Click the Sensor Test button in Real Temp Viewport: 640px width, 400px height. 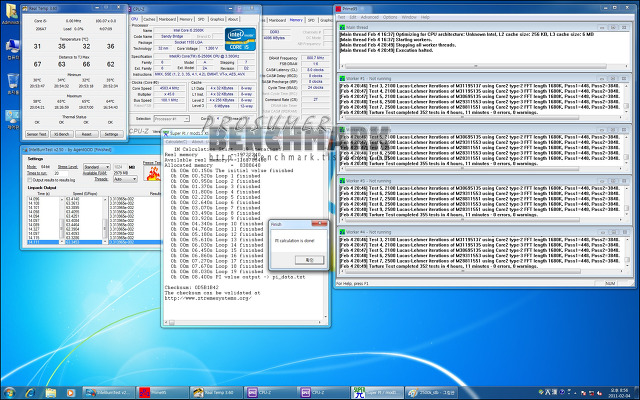click(37, 134)
